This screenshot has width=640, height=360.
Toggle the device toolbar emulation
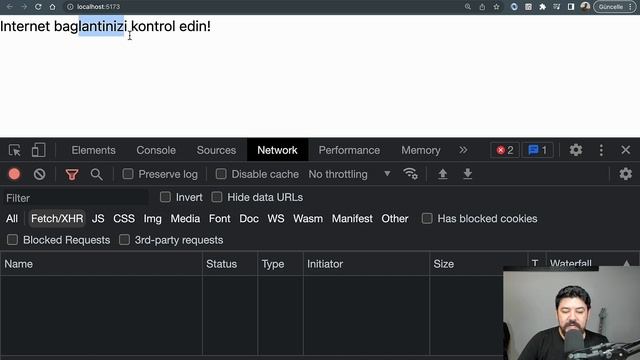(x=38, y=150)
